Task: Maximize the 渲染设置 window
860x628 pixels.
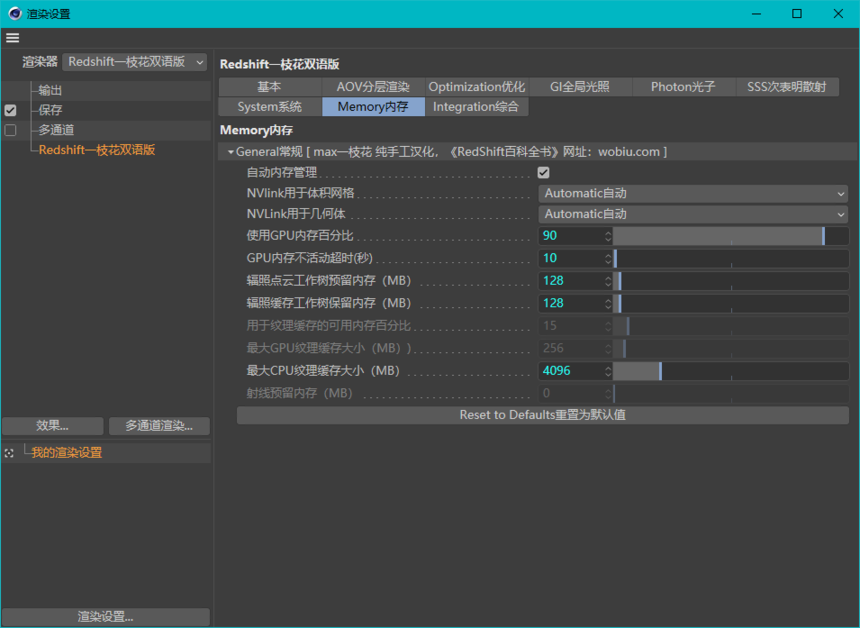Action: click(x=797, y=14)
